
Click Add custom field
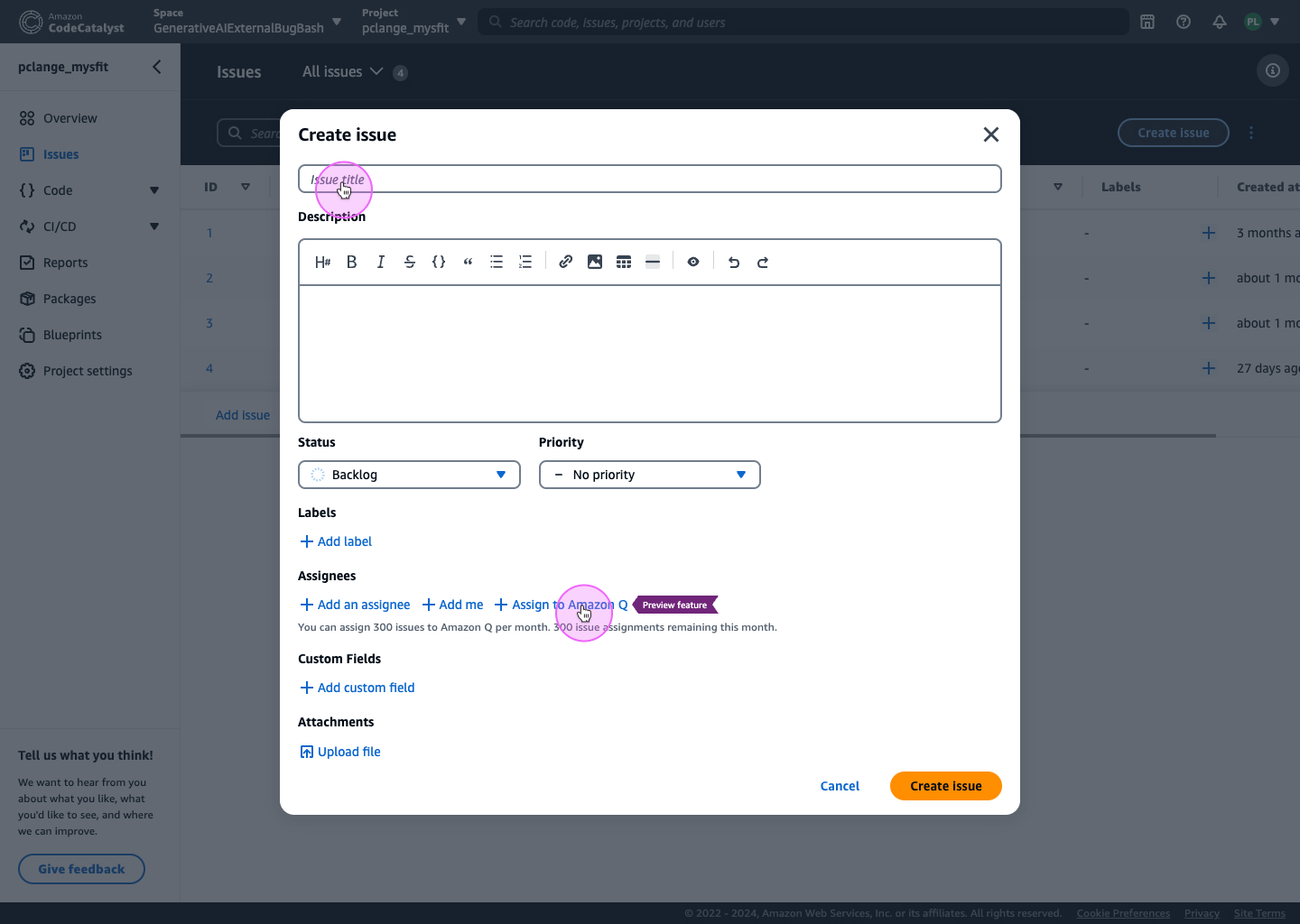357,688
